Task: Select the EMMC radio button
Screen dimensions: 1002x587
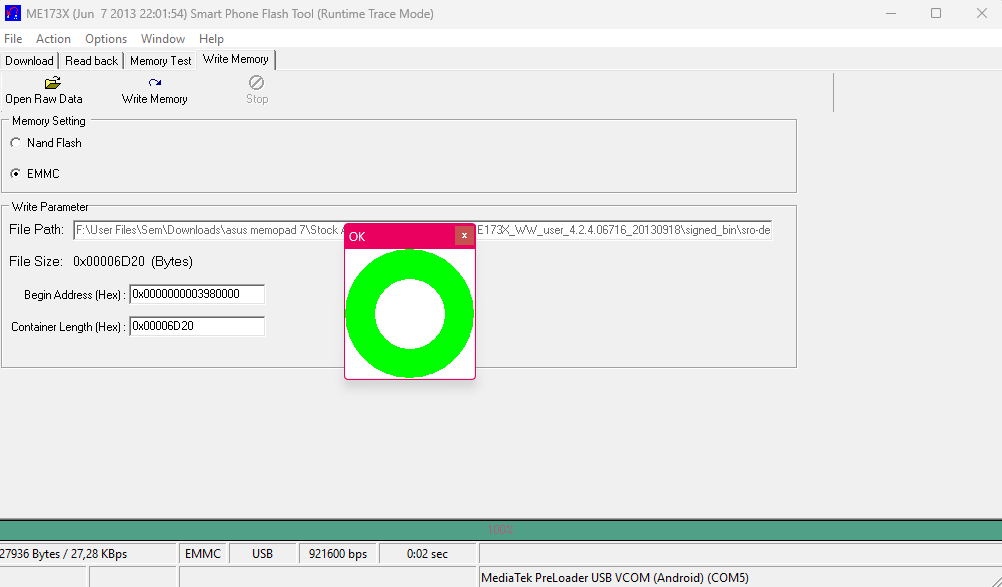Action: pos(16,174)
